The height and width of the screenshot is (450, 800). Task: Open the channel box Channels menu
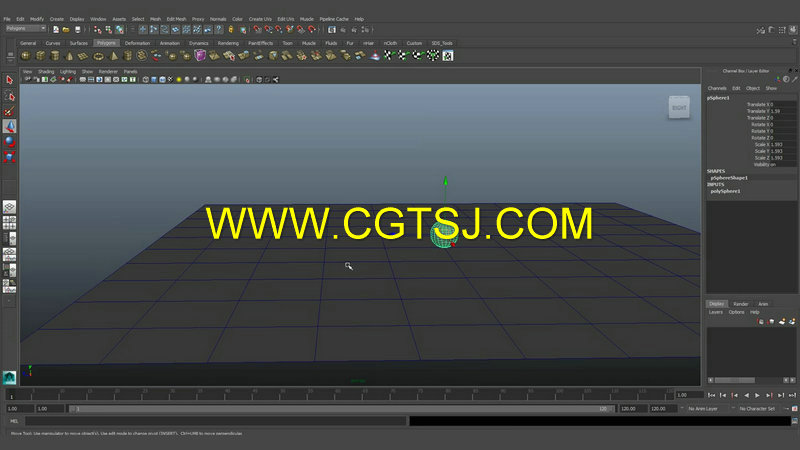pos(717,88)
